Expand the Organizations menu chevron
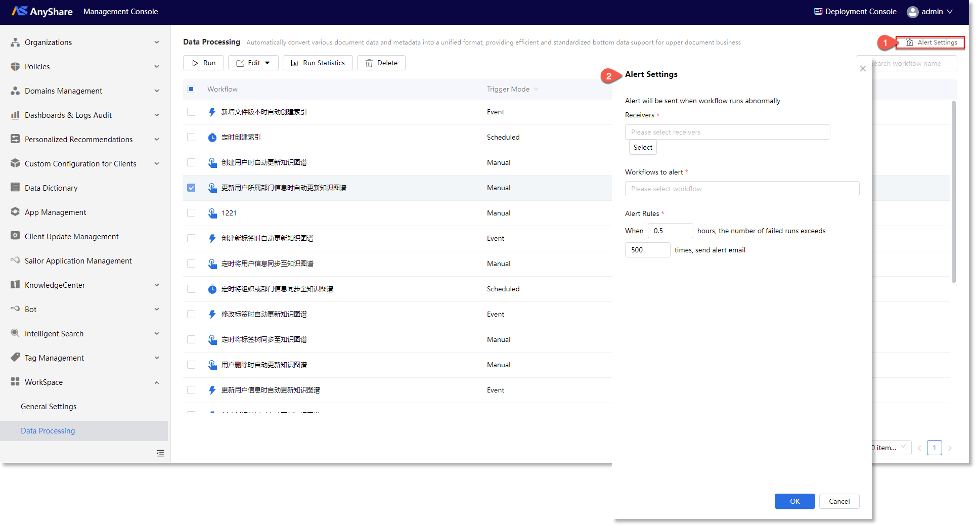 click(156, 42)
